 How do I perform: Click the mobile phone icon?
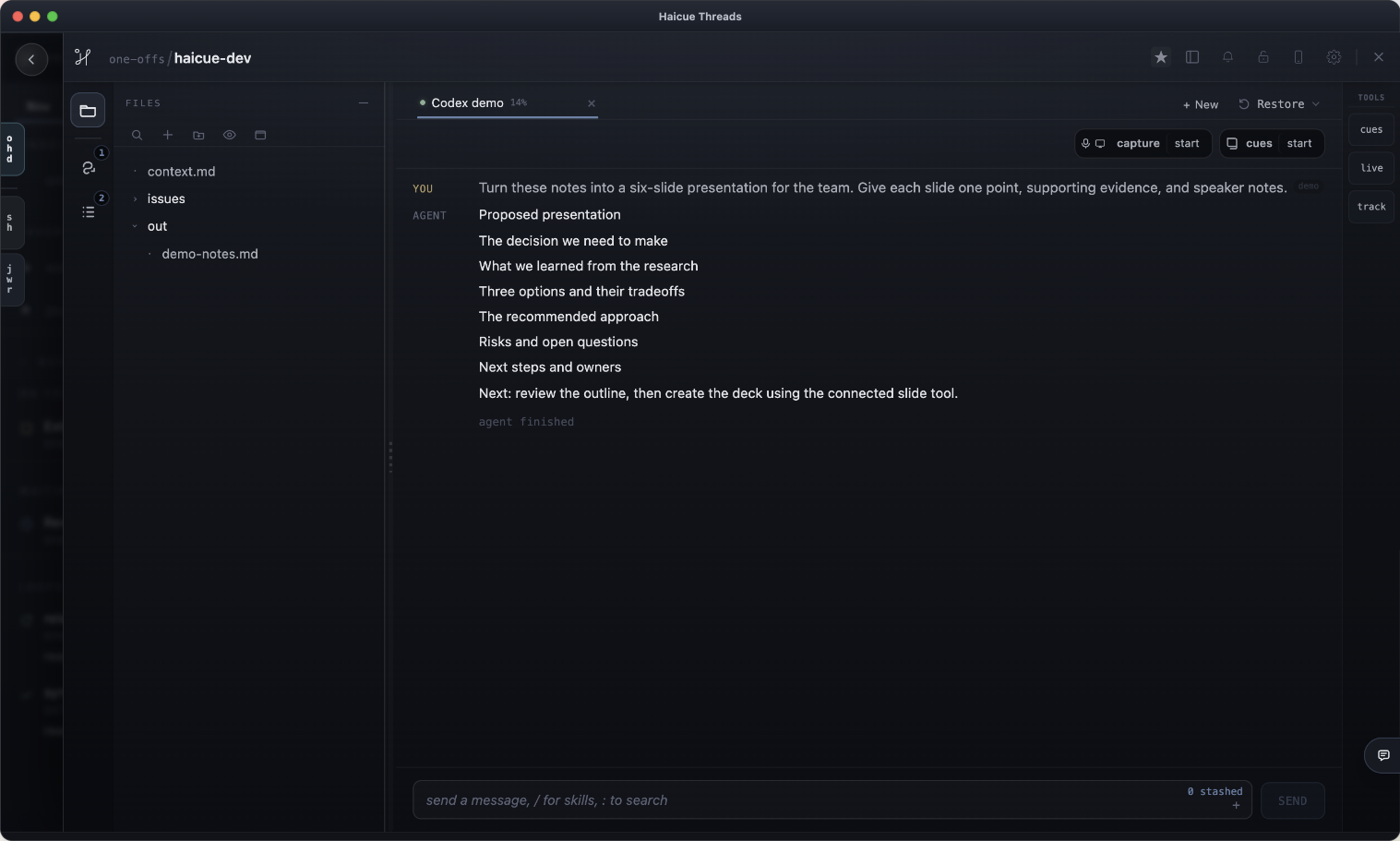1298,57
